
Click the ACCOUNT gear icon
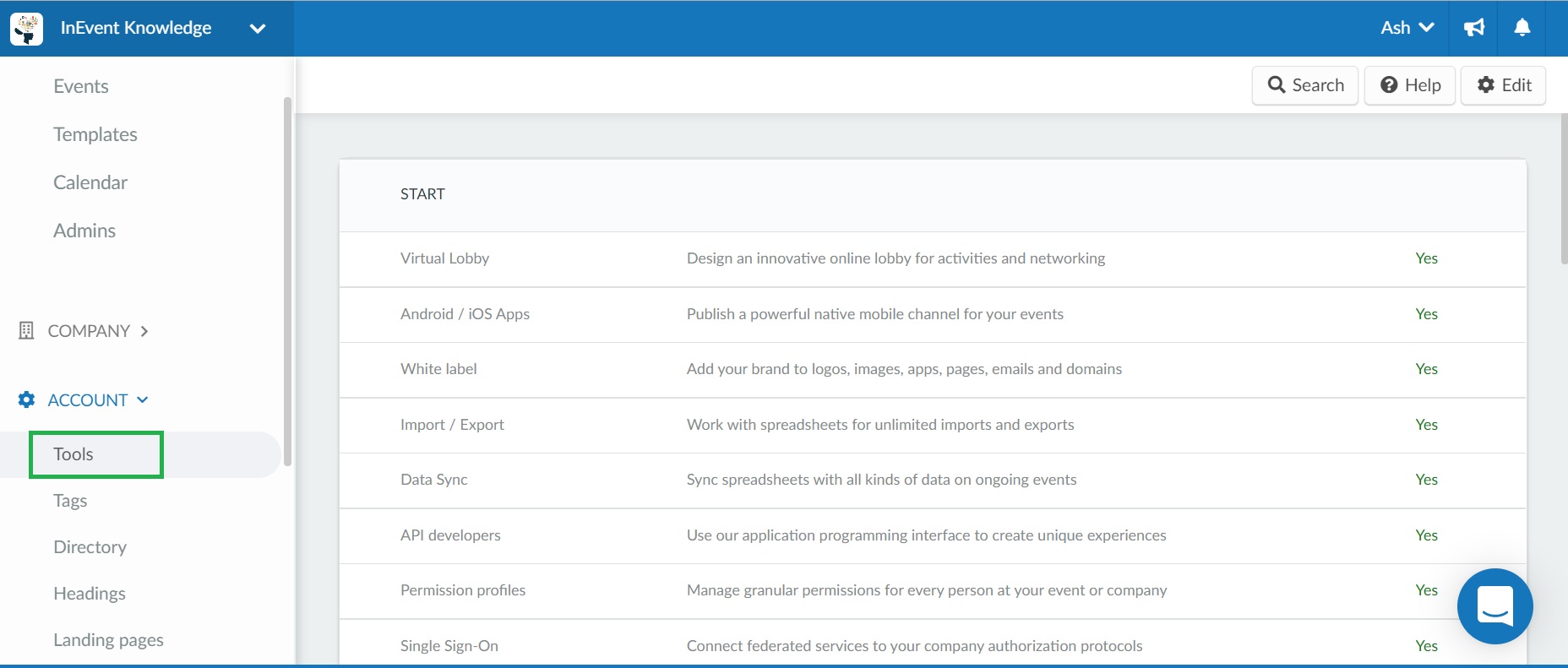click(26, 399)
